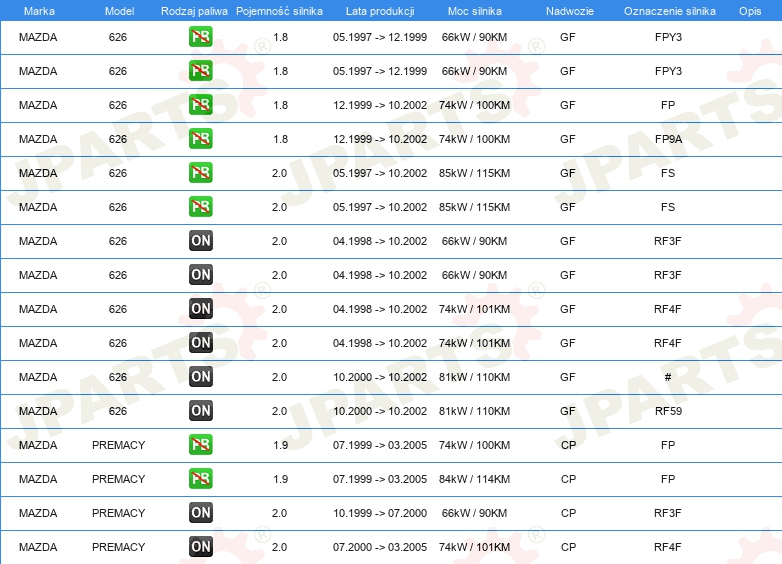Click the PB icon in the Premacy 84kW / 114KM row
The width and height of the screenshot is (782, 564).
coord(200,478)
